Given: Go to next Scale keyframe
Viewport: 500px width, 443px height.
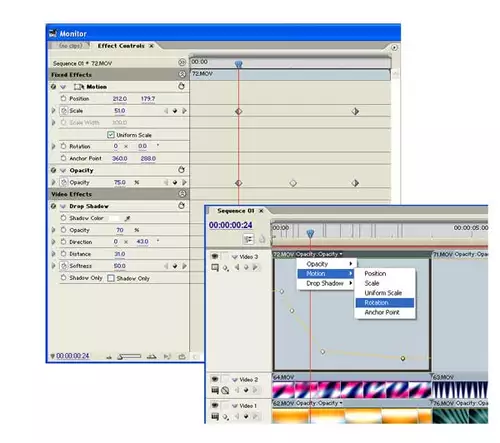Looking at the screenshot, I should 184,111.
